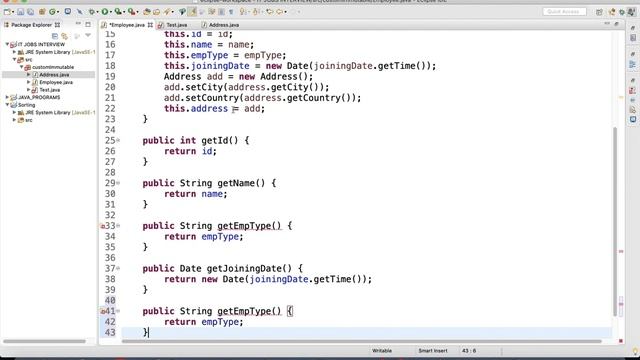Viewport: 640px width, 360px height.
Task: Click cursor position 43 : 6 in status bar
Action: 469,351
